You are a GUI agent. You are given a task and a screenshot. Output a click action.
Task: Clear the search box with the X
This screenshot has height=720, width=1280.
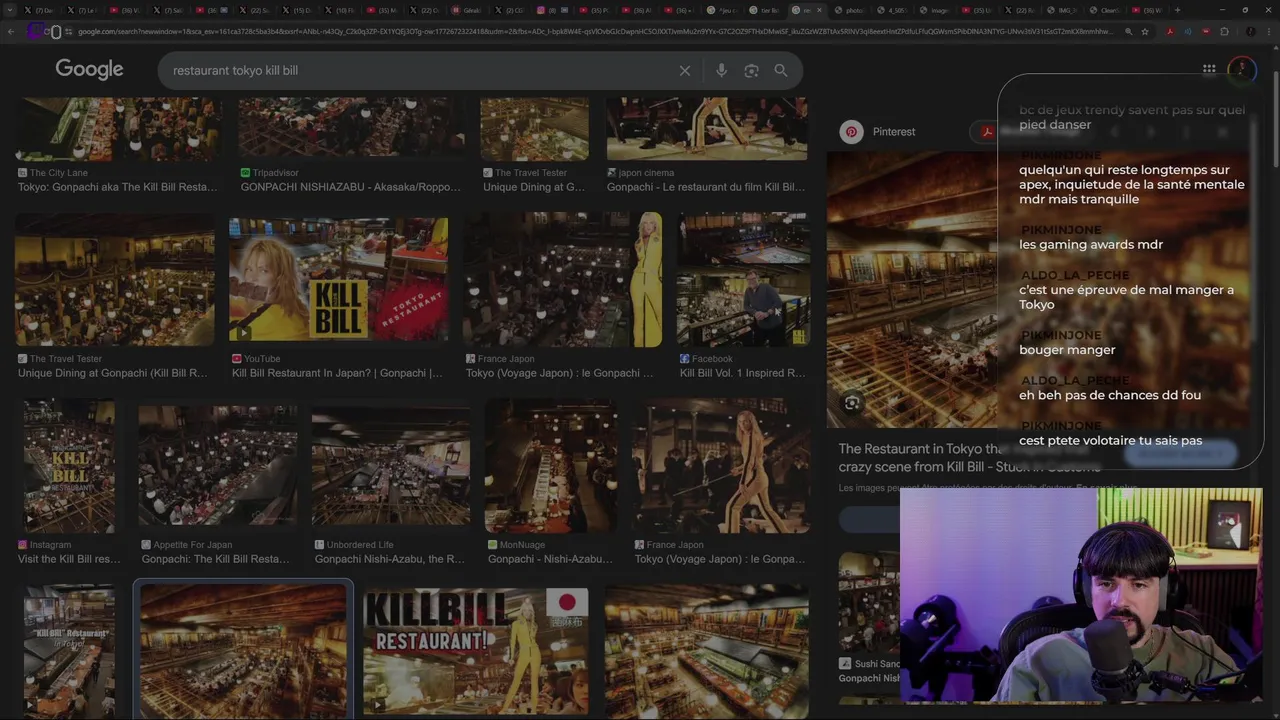pyautogui.click(x=685, y=71)
